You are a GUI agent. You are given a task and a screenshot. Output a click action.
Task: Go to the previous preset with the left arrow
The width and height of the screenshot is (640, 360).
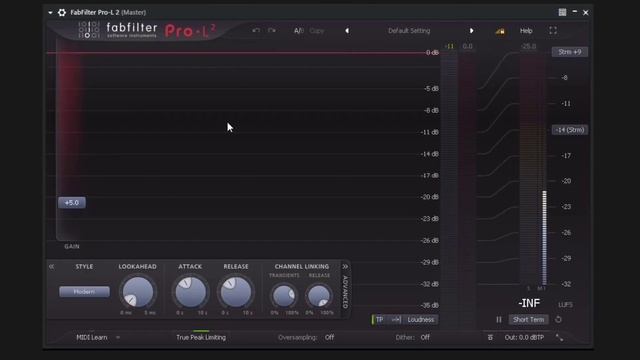[347, 31]
